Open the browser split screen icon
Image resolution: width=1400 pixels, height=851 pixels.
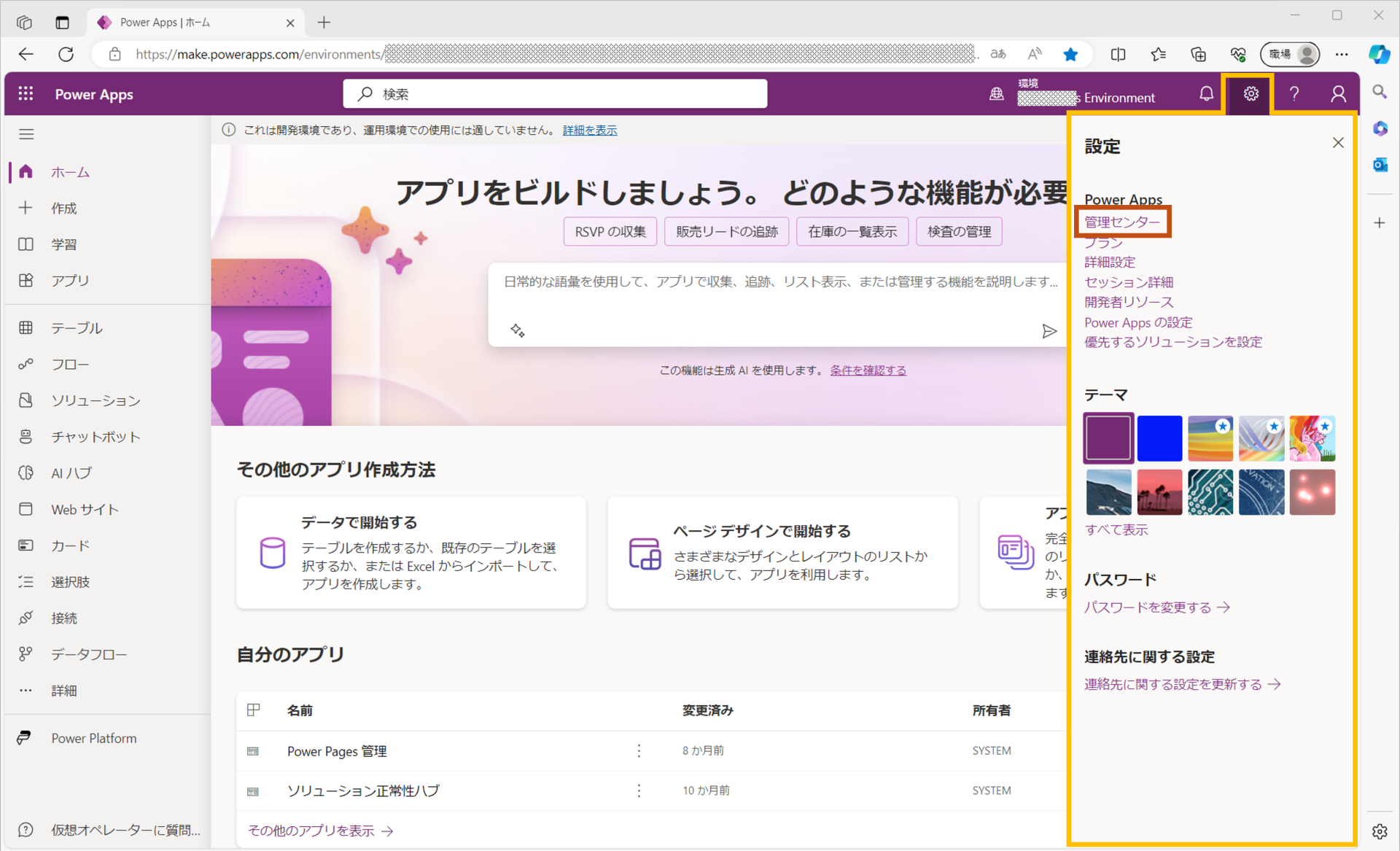pyautogui.click(x=1118, y=54)
